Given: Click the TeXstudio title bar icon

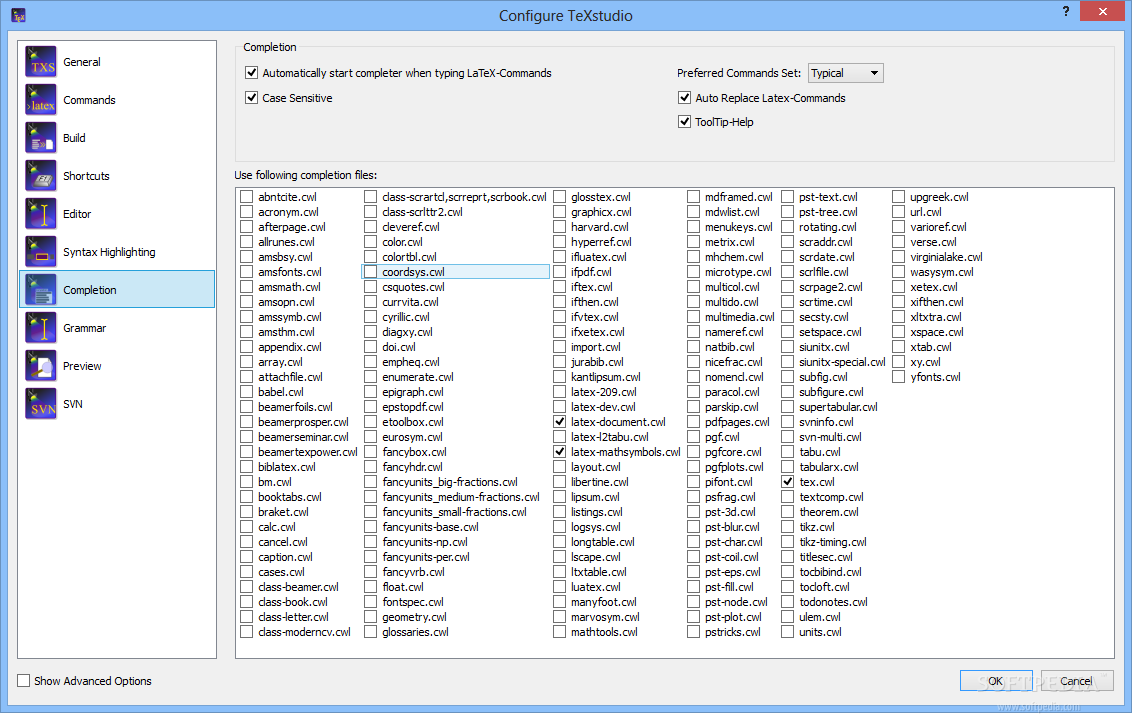Looking at the screenshot, I should (19, 15).
